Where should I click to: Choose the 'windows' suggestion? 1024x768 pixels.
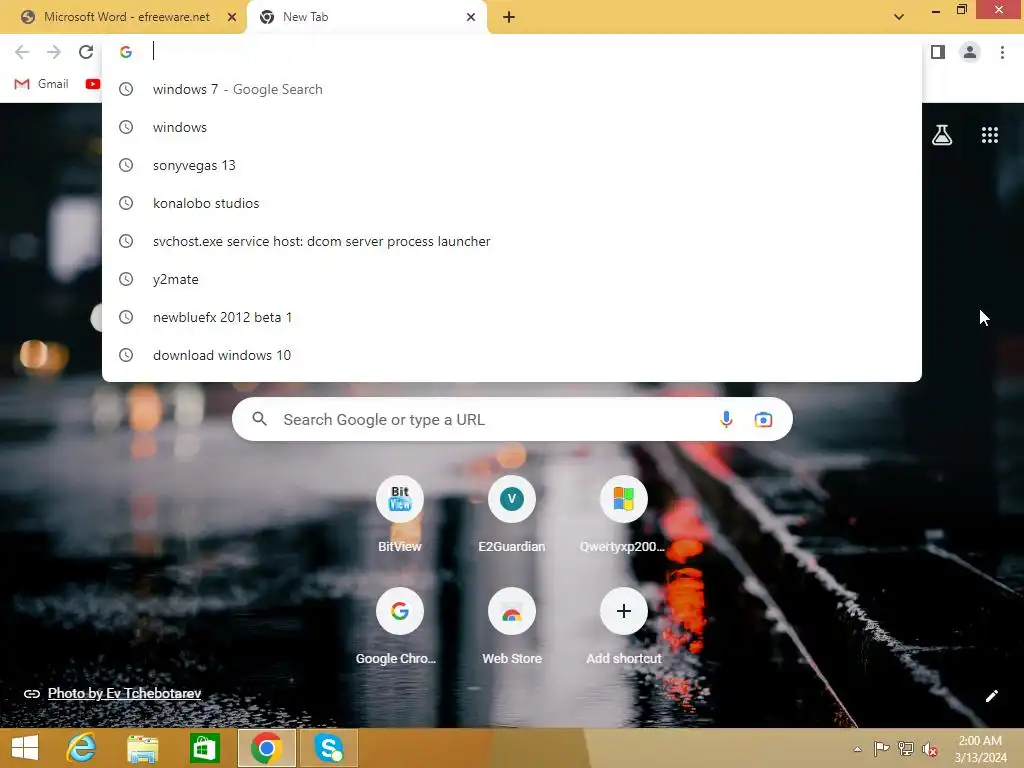[512, 127]
